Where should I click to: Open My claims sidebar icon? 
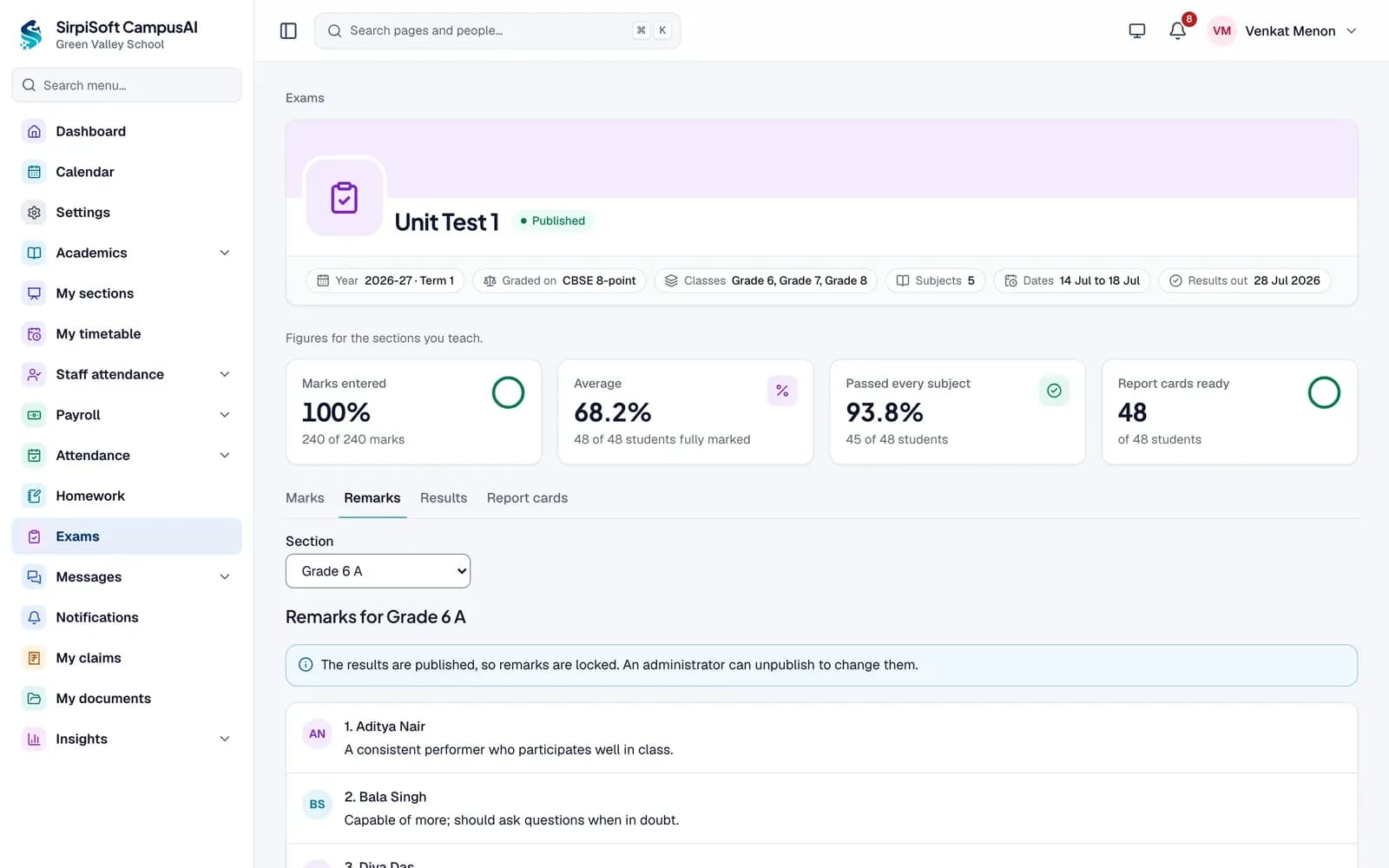coord(34,658)
